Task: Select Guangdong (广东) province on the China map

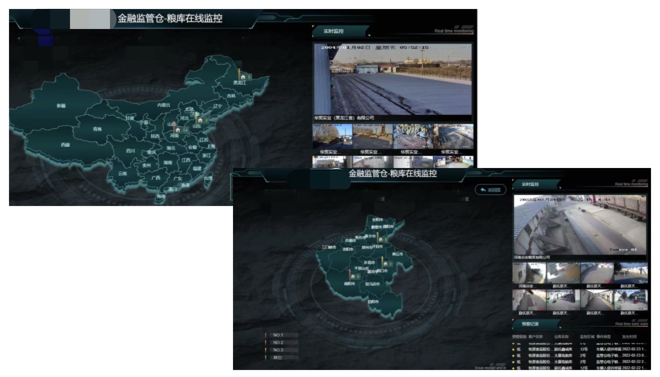Action: (178, 178)
